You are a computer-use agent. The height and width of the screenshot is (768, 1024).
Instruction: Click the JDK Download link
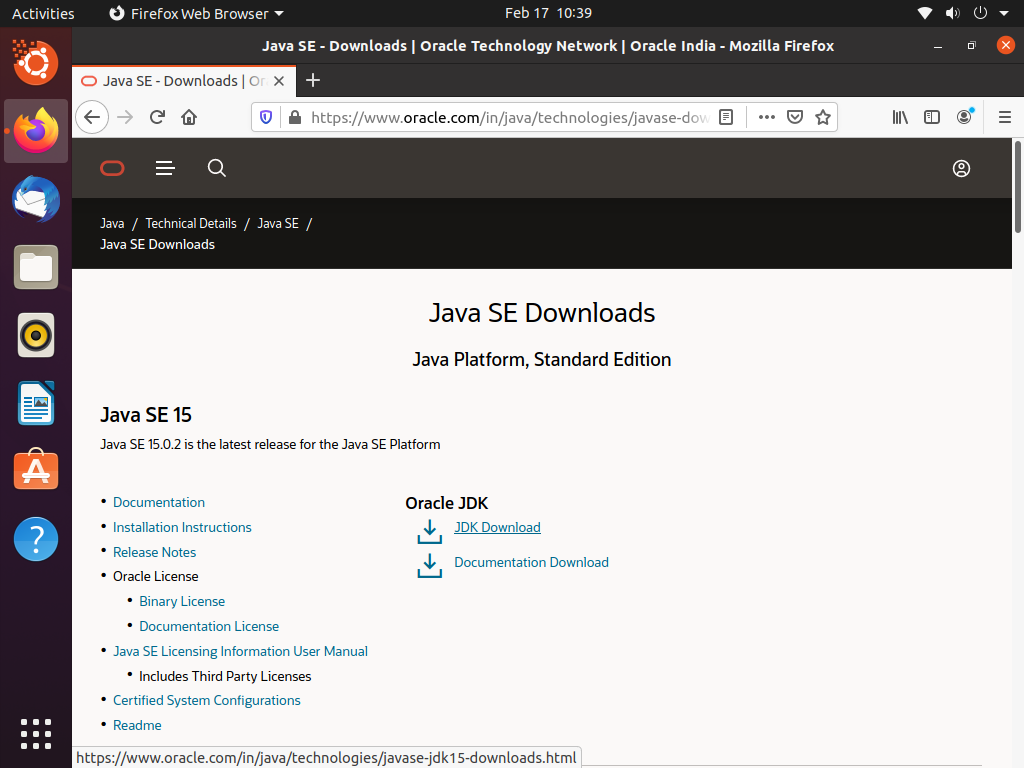pyautogui.click(x=497, y=527)
